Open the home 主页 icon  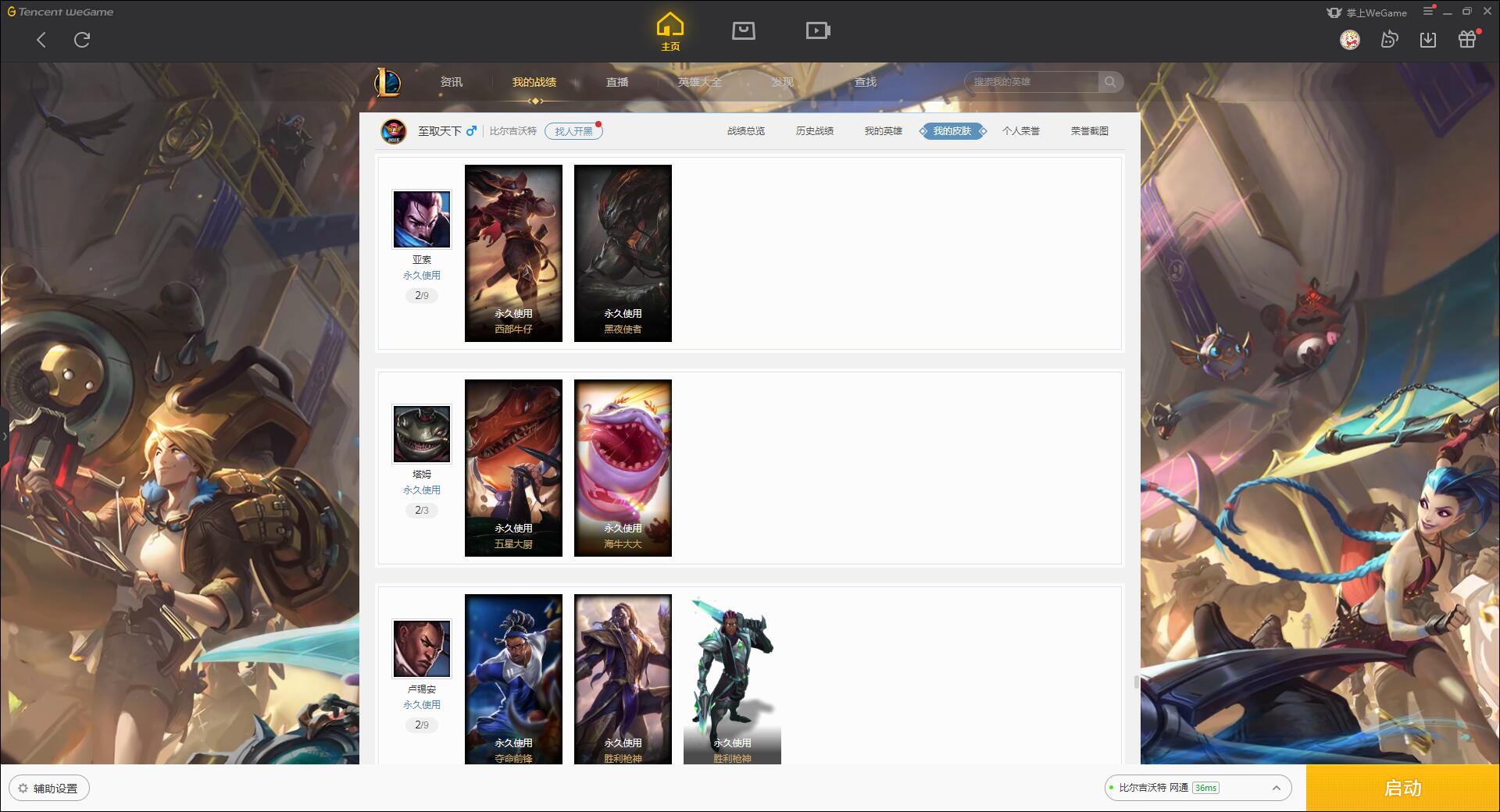click(x=670, y=32)
